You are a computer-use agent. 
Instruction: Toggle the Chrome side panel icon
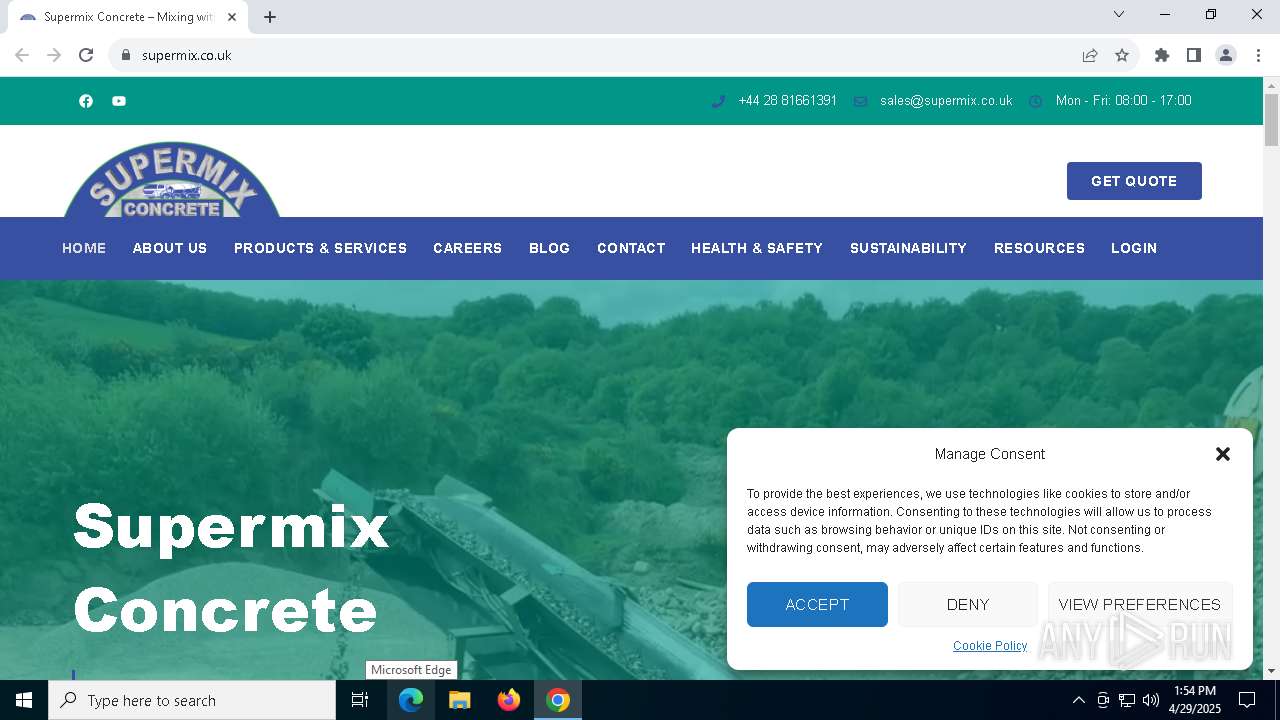click(x=1194, y=55)
